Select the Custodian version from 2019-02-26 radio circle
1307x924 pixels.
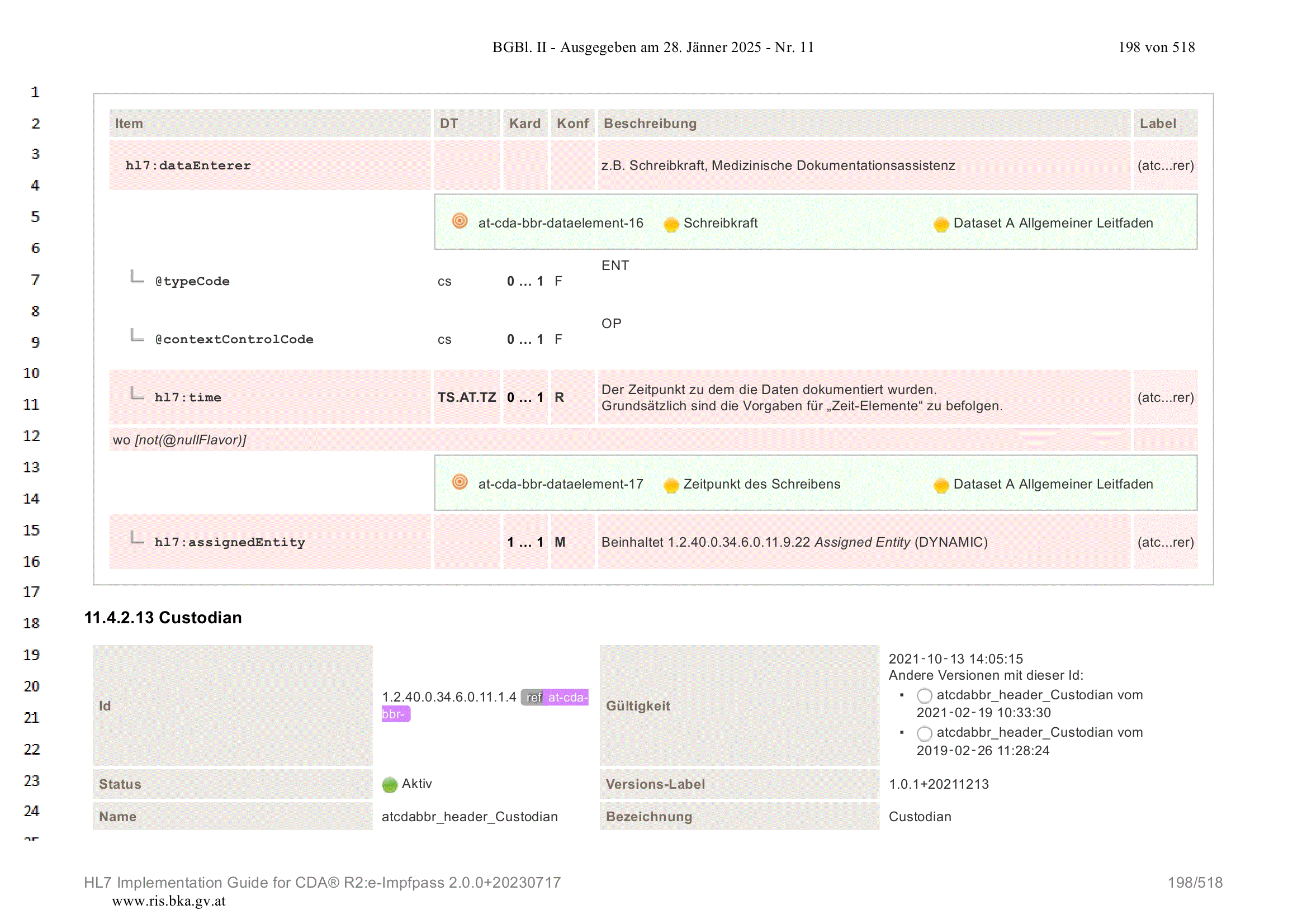coord(925,733)
